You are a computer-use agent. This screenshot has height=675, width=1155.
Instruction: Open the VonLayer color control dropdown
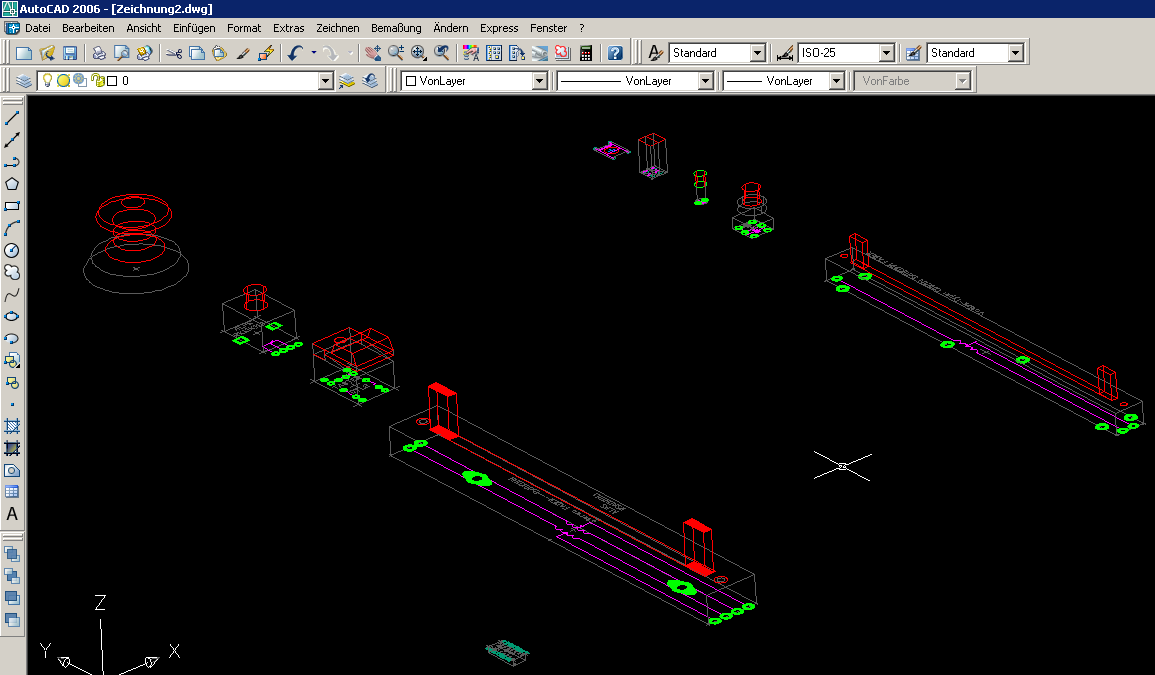pyautogui.click(x=539, y=81)
